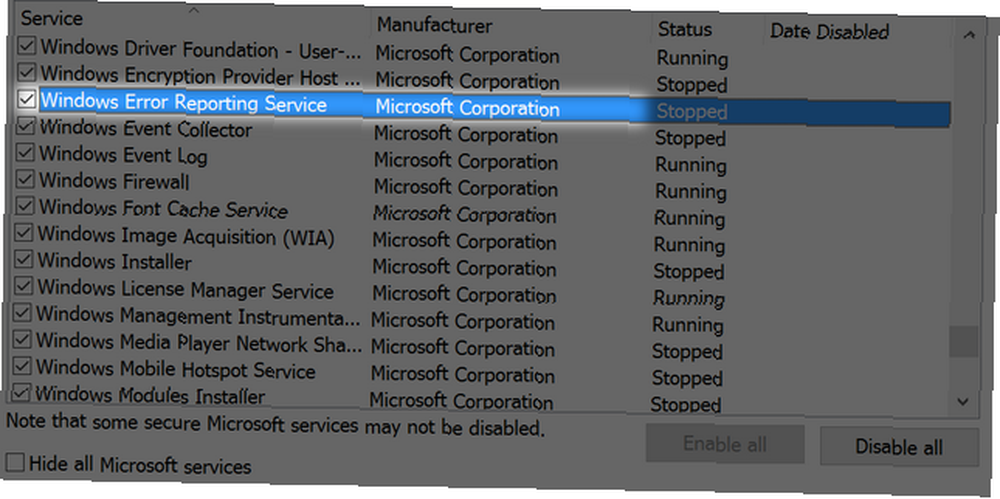Toggle Windows Installer service checkbox
Image resolution: width=1000 pixels, height=499 pixels.
click(x=24, y=260)
